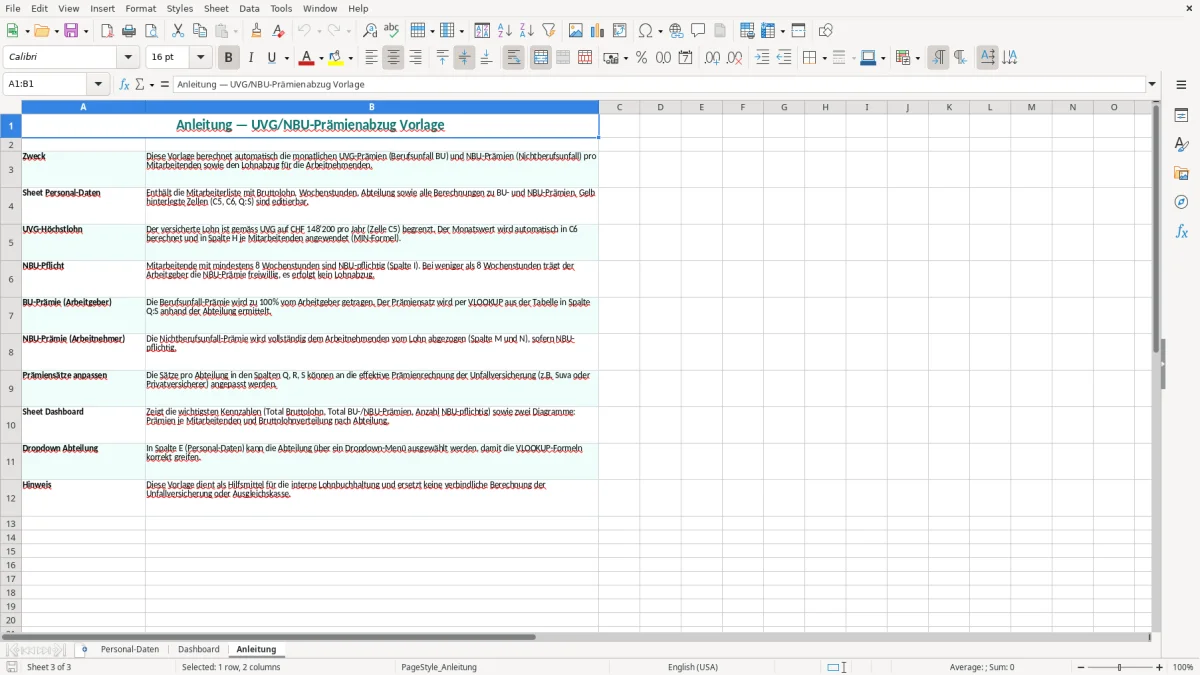
Task: Open the Draw functions shapes icon
Action: point(826,31)
